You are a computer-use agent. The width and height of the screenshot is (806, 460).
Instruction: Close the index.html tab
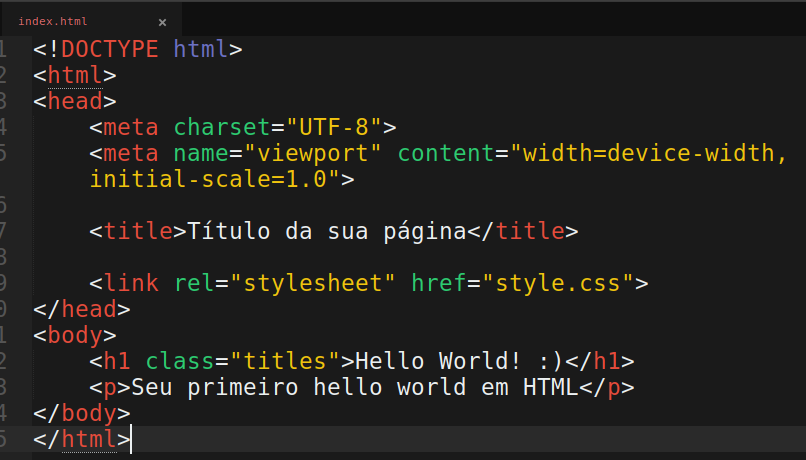coord(163,21)
